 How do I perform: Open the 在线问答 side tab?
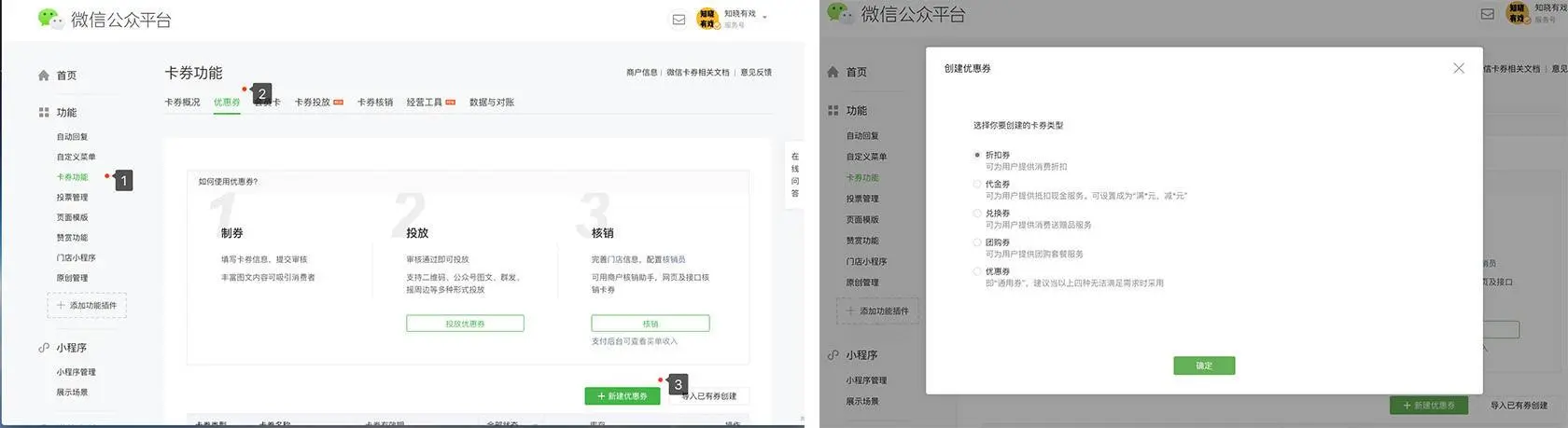coord(795,175)
